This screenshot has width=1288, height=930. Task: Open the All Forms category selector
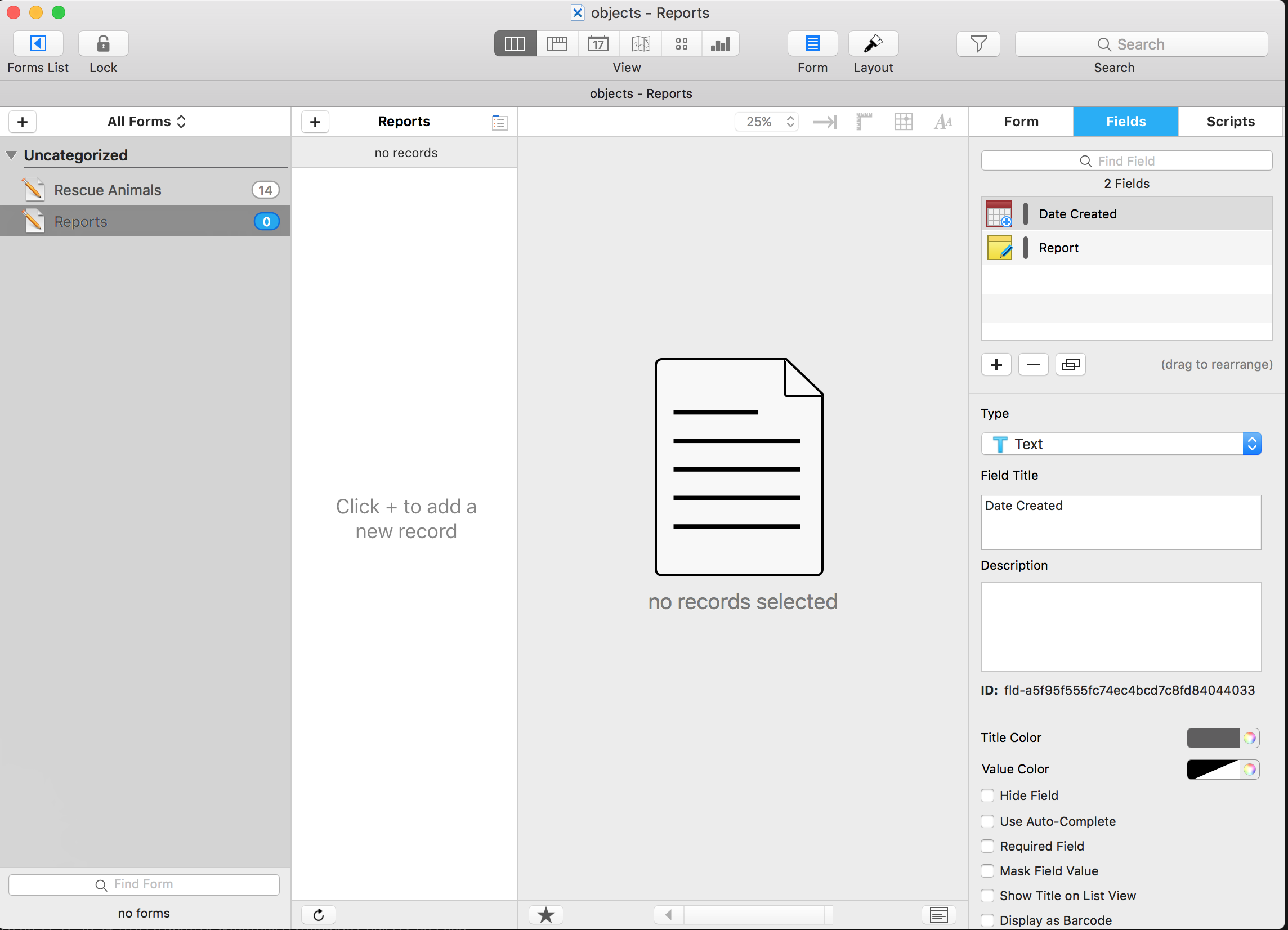coord(146,122)
